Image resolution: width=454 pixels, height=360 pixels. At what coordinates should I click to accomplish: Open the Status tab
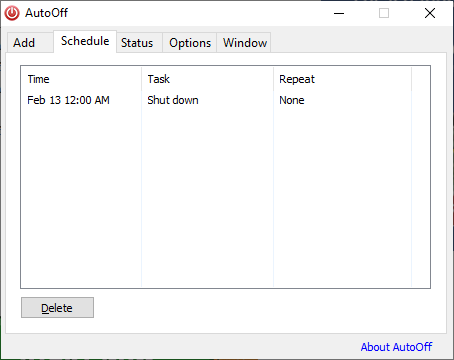(x=139, y=43)
